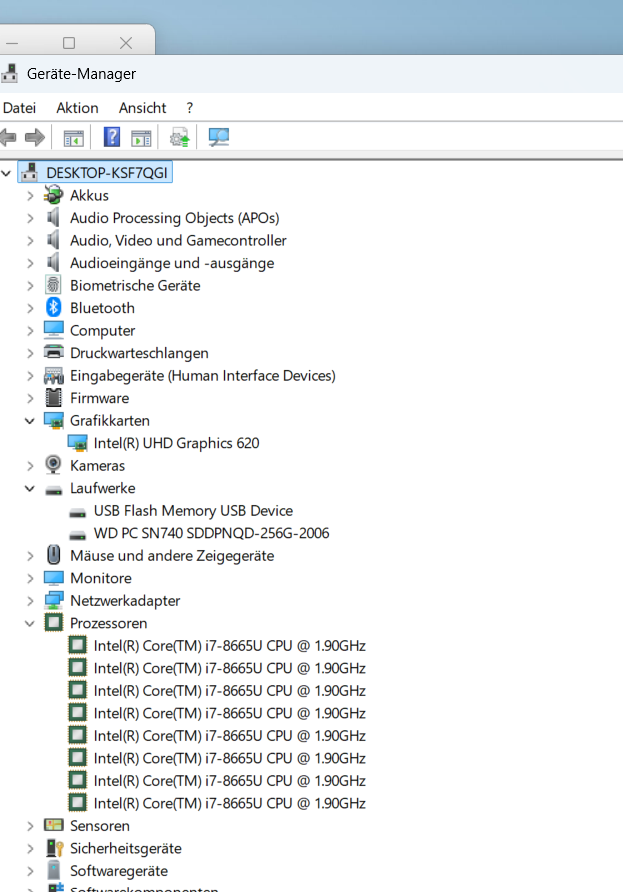Open the Datei menu

coord(19,108)
